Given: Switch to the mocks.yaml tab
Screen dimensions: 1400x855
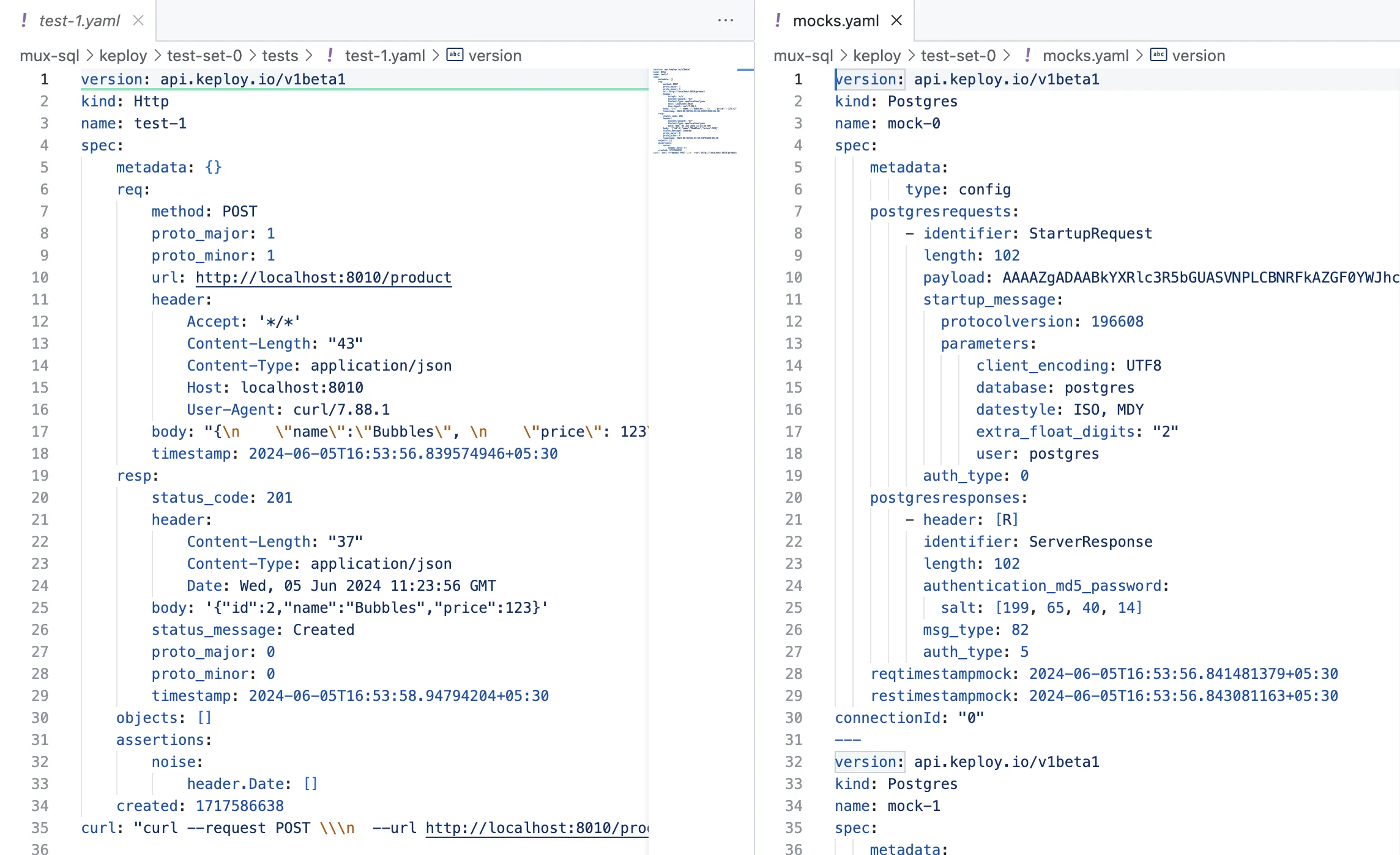Looking at the screenshot, I should click(x=836, y=20).
